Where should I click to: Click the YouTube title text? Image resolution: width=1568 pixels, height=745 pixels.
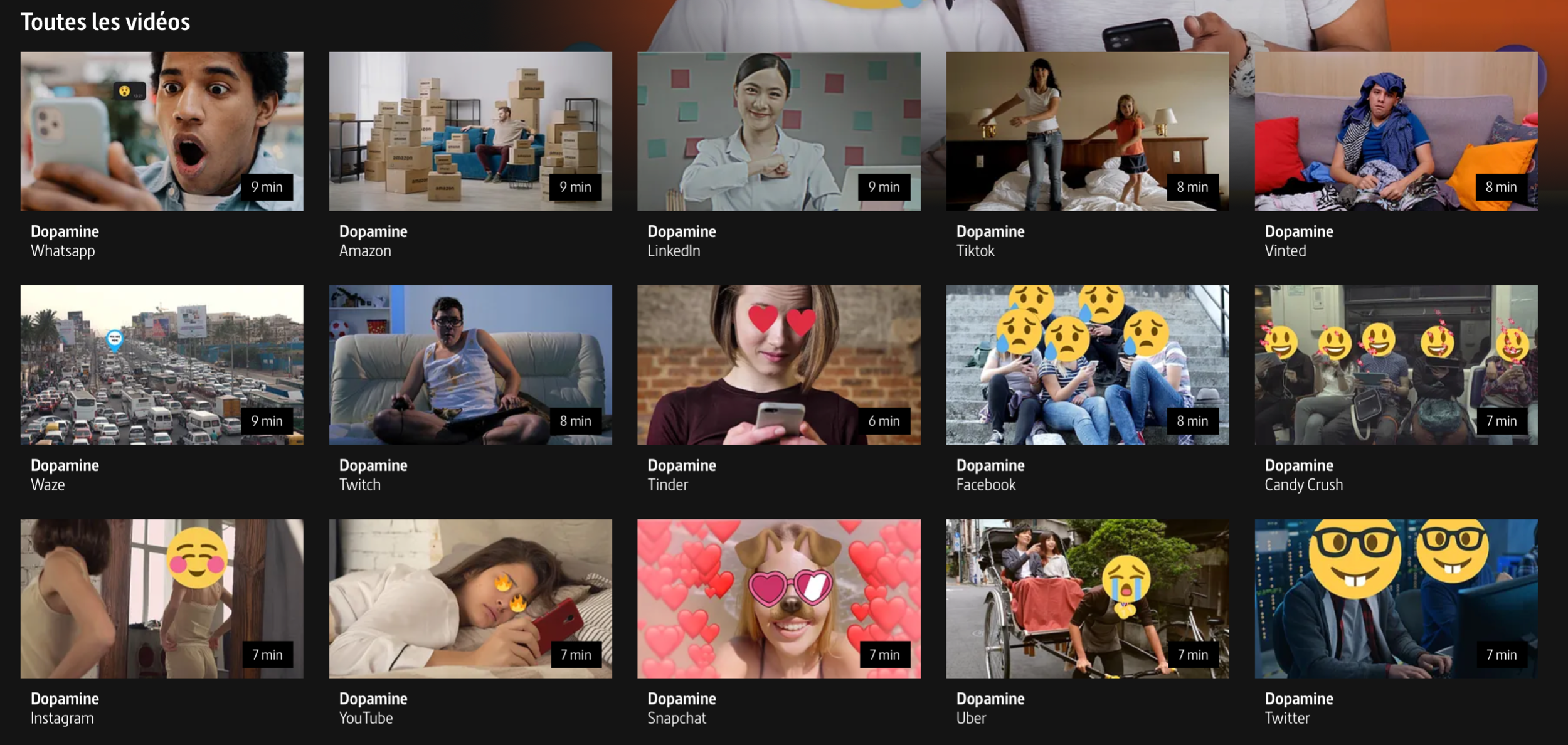click(x=366, y=718)
